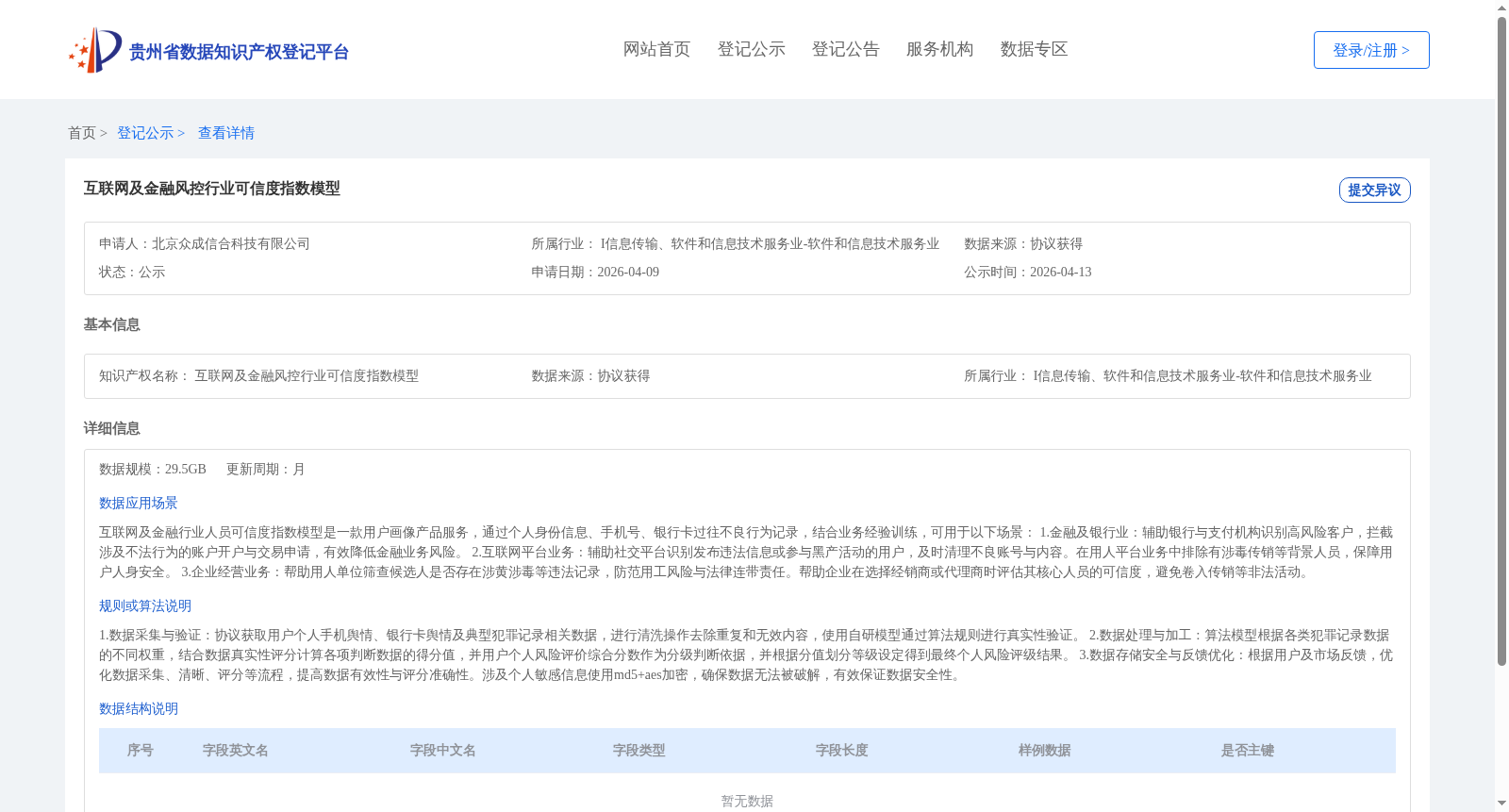The image size is (1509, 812).
Task: Select the page title 互联网及金融风控行业可信度指数模型
Action: point(212,189)
